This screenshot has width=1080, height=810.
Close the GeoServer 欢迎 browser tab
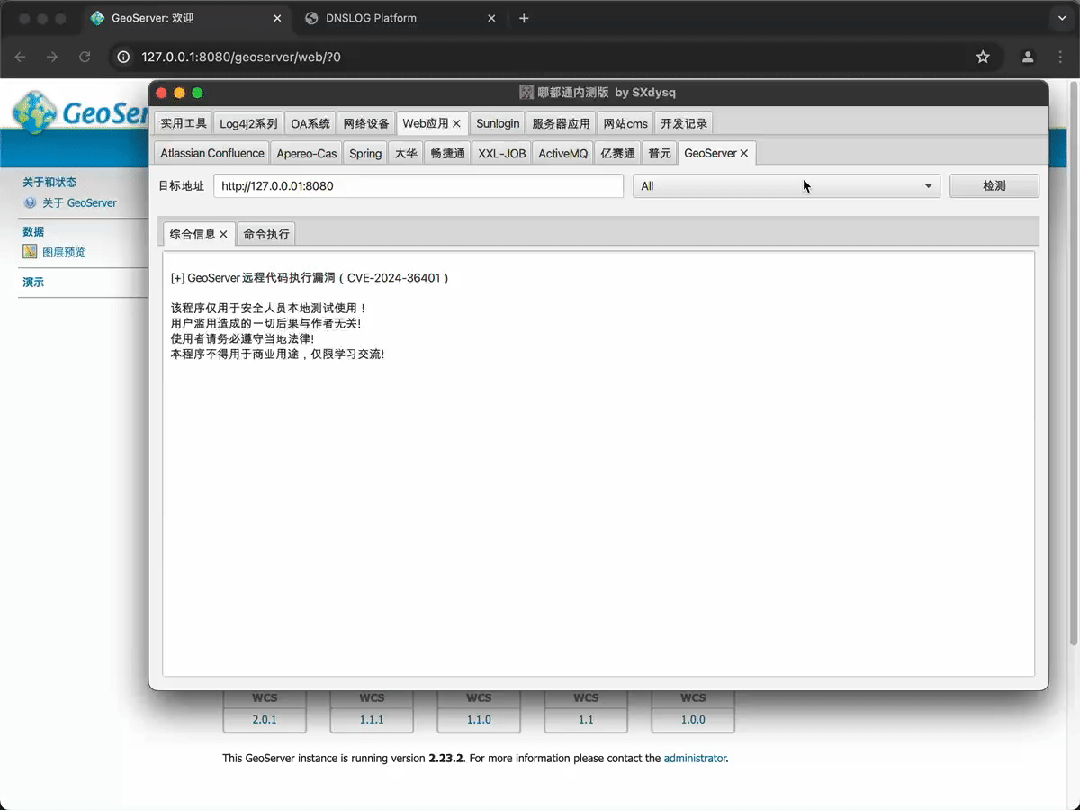(277, 19)
